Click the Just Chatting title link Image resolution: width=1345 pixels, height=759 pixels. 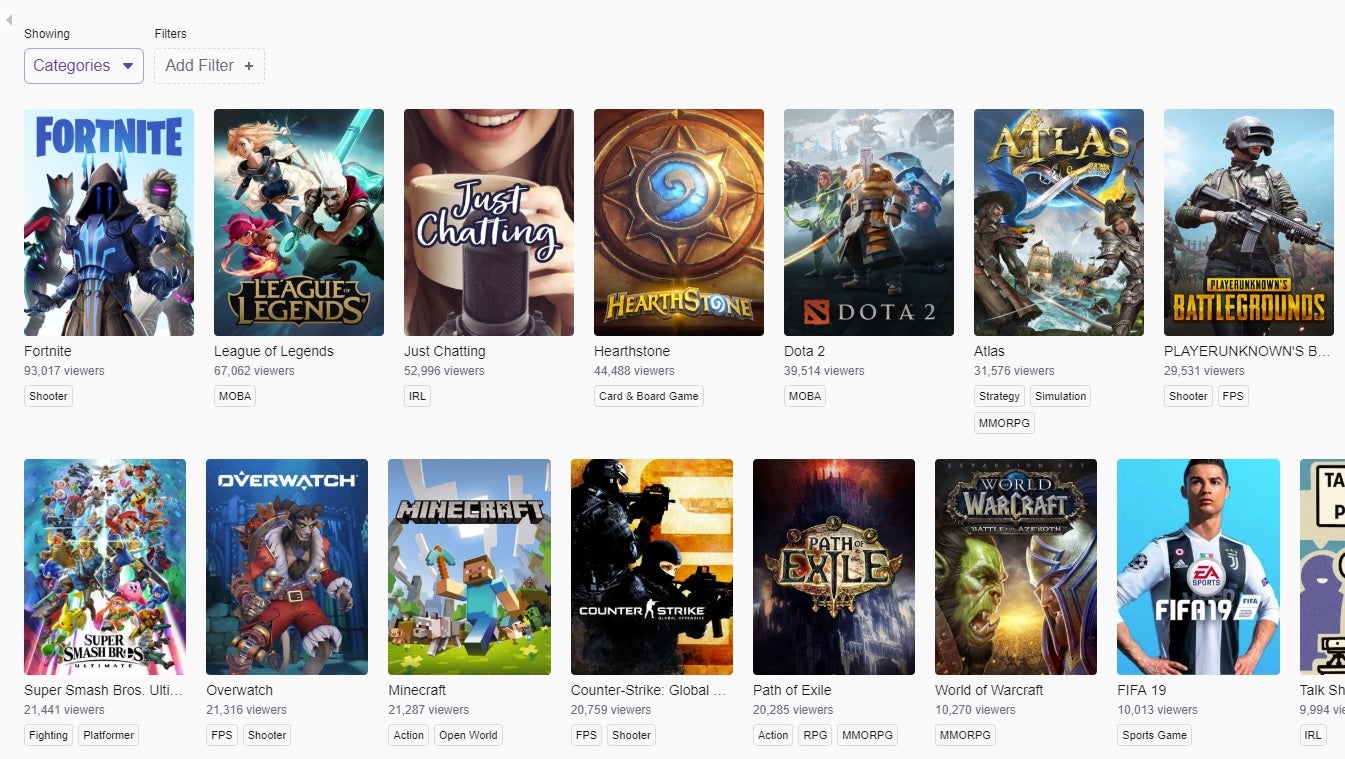point(445,351)
